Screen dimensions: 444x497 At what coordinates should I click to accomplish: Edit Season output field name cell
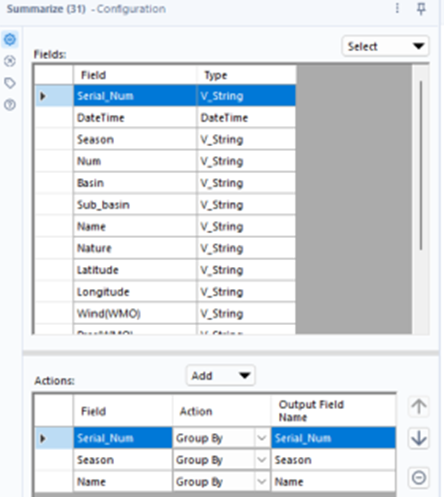(334, 460)
